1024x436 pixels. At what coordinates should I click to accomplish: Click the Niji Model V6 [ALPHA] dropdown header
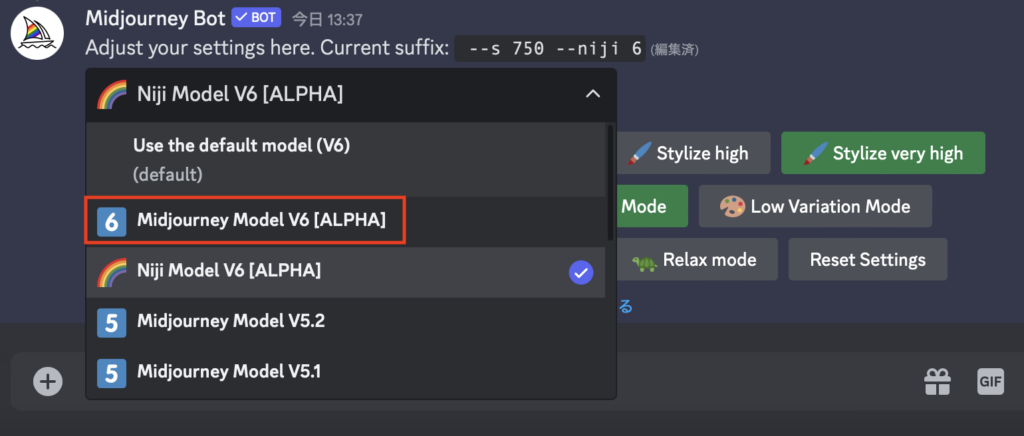351,95
